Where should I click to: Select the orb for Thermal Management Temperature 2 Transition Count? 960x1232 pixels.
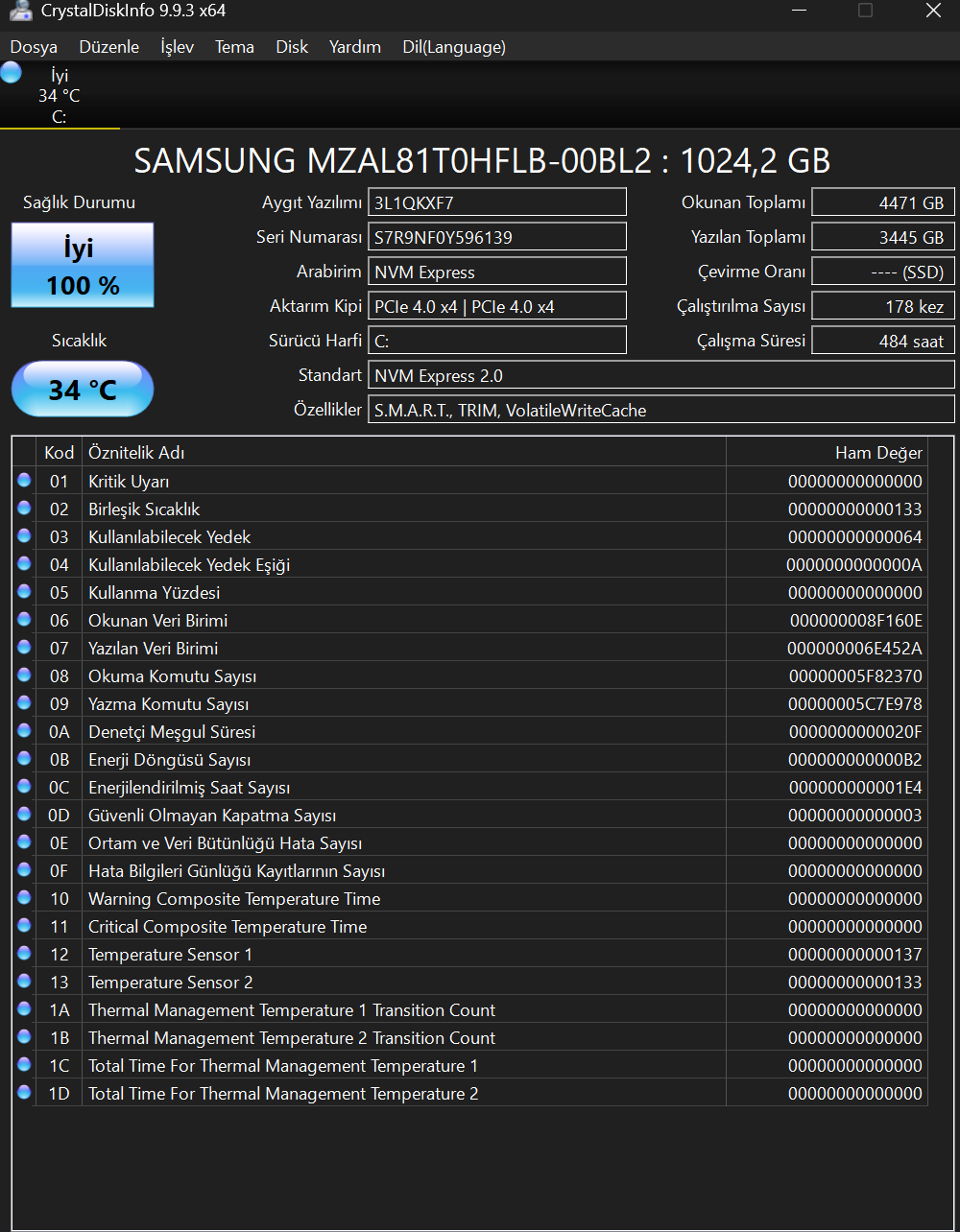pos(24,1036)
